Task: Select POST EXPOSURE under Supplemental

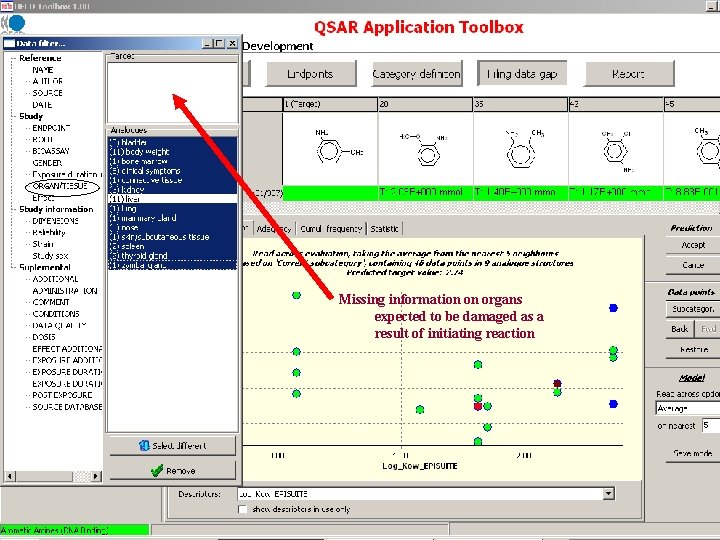Action: point(62,395)
